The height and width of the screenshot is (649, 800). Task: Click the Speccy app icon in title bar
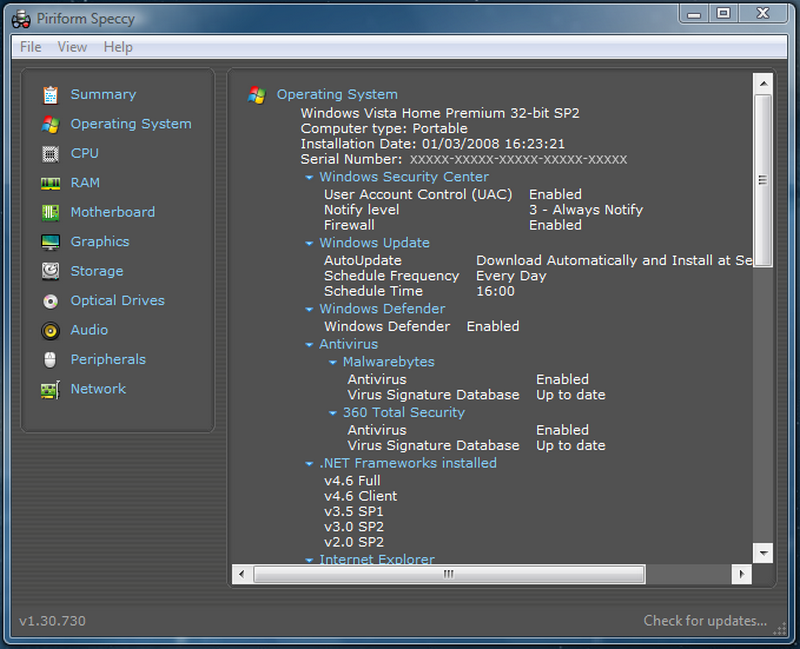(x=21, y=19)
